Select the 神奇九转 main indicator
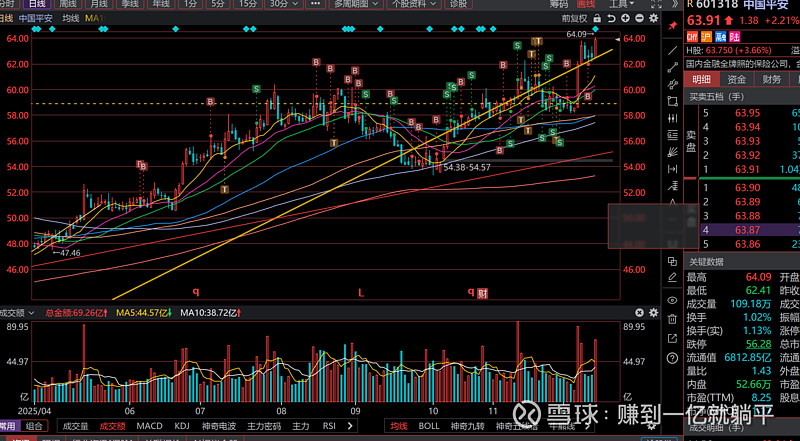This screenshot has height=441, width=800. point(467,426)
